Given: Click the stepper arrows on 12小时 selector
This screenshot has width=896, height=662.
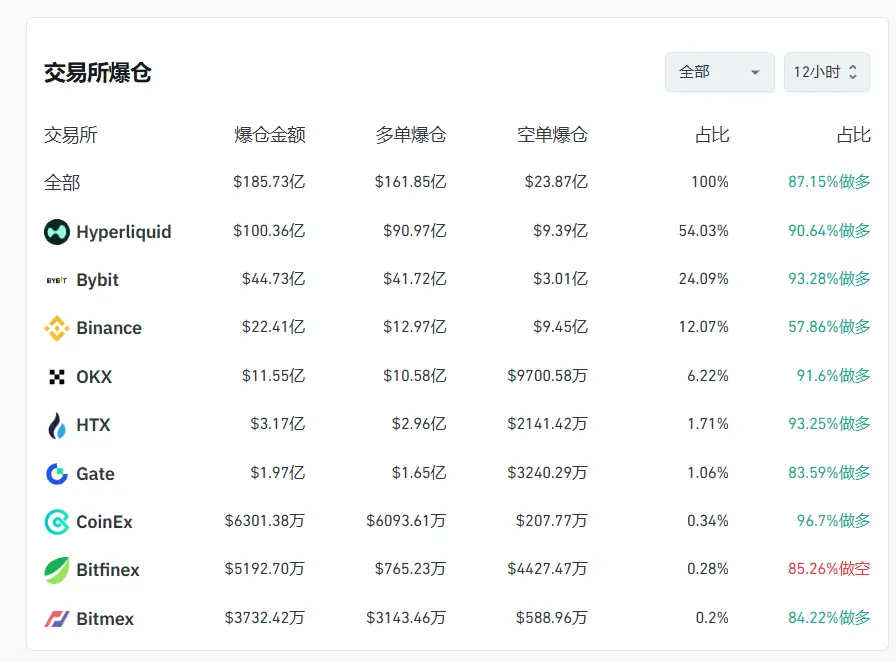Looking at the screenshot, I should pyautogui.click(x=853, y=72).
